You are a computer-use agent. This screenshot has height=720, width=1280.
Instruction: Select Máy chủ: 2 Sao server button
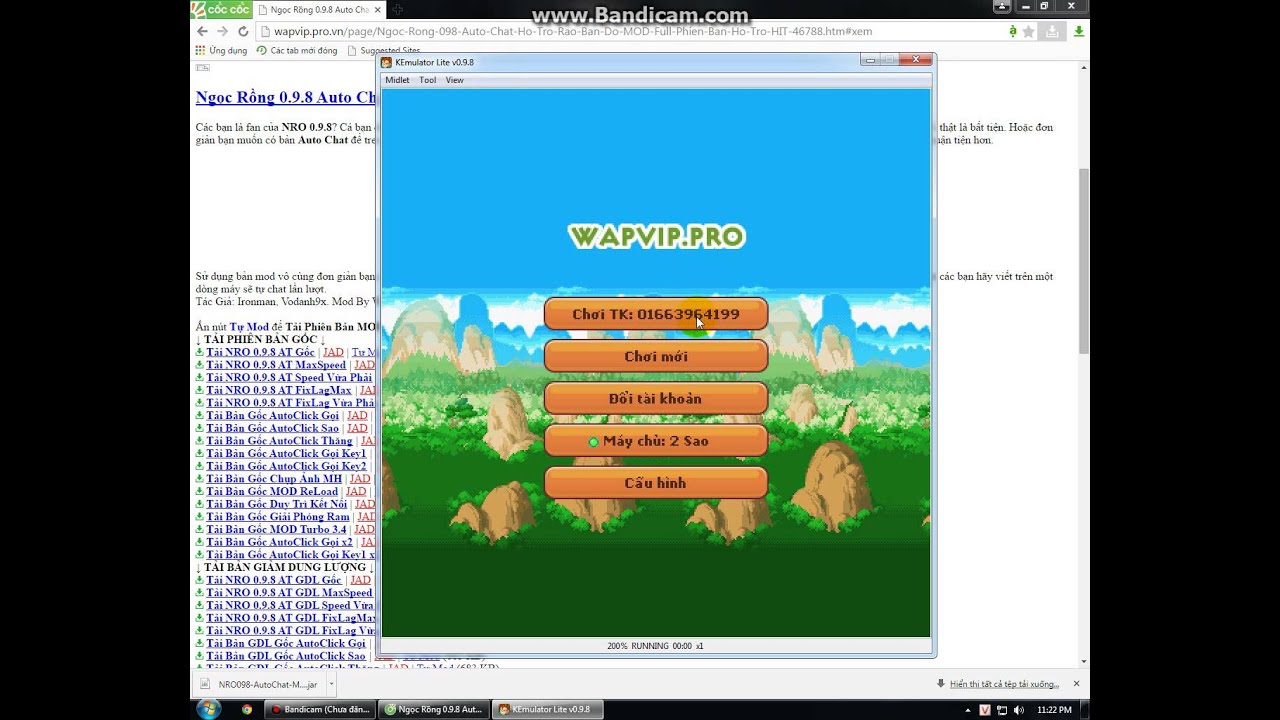[x=656, y=441]
